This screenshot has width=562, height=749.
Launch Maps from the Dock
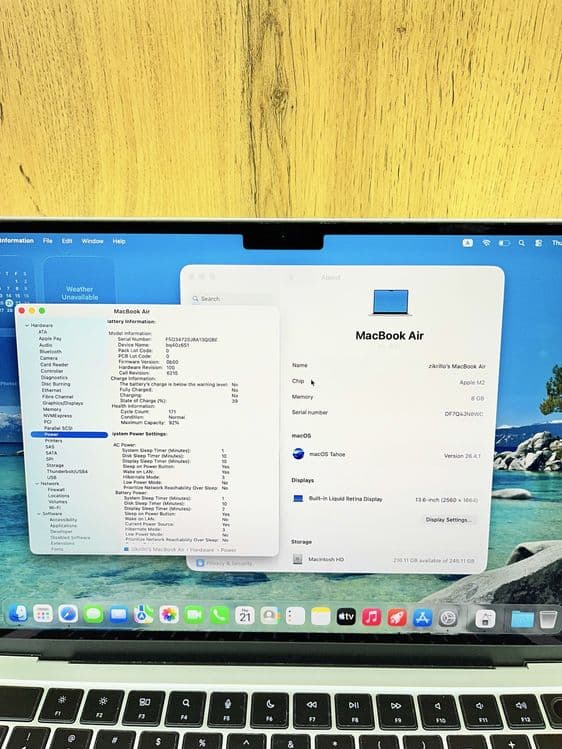point(143,615)
